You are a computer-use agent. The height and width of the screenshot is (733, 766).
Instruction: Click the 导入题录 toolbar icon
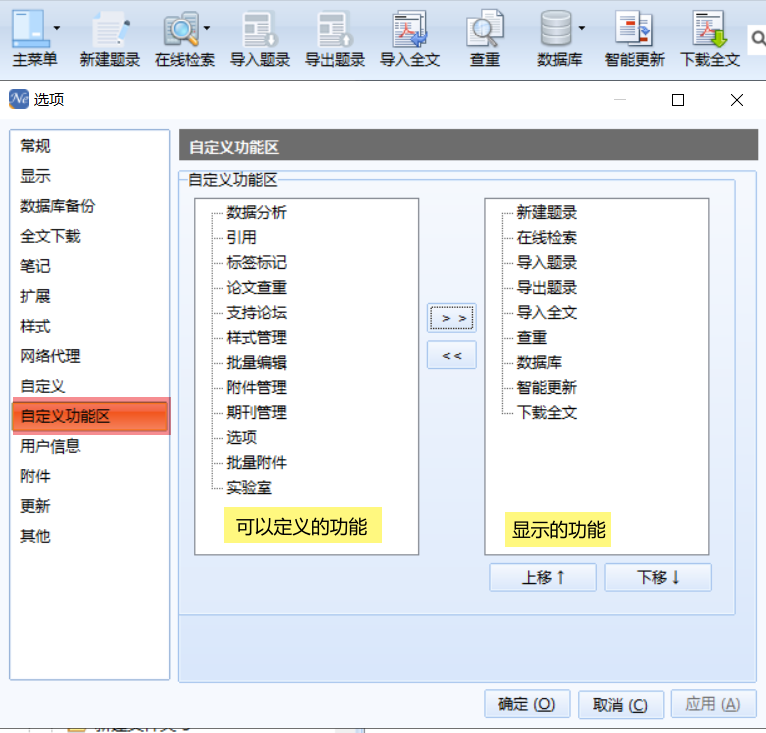tap(260, 28)
